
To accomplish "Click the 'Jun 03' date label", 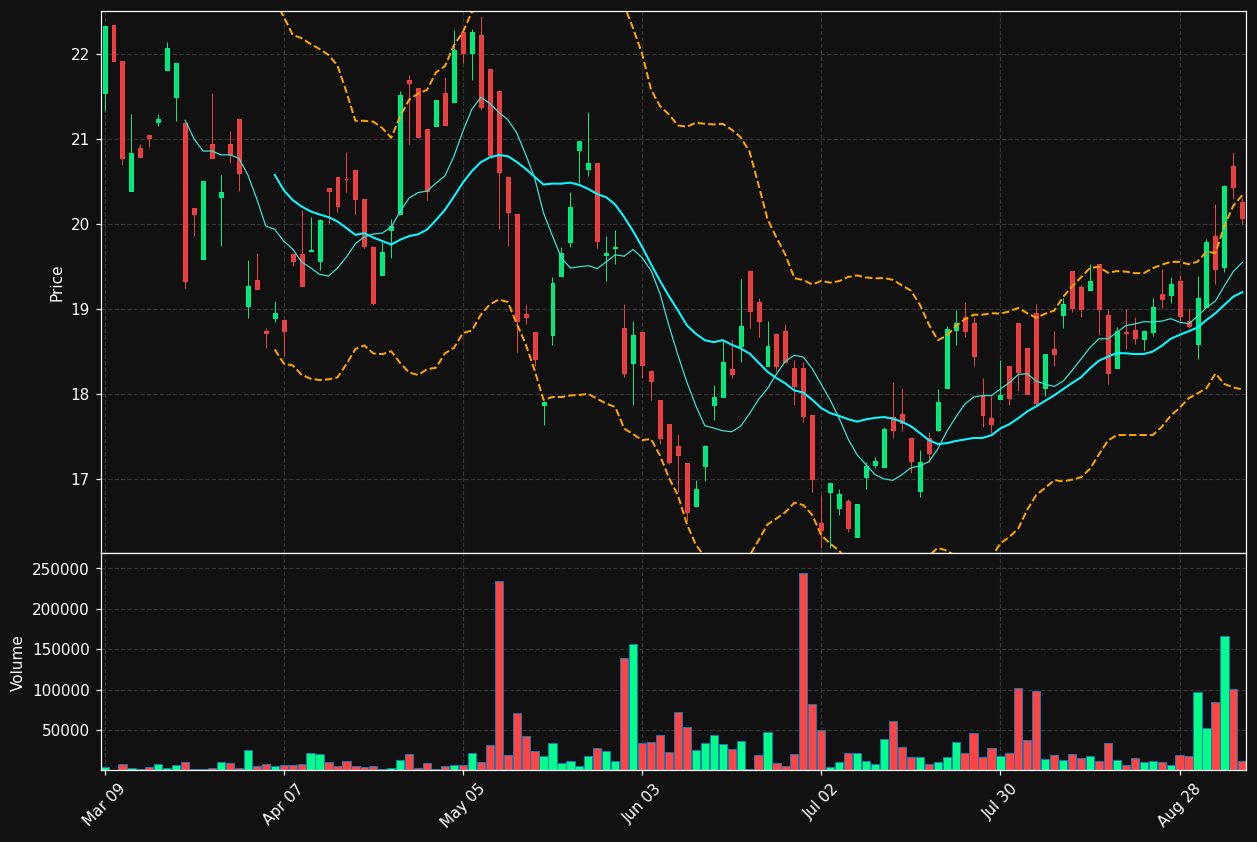I will pos(641,804).
